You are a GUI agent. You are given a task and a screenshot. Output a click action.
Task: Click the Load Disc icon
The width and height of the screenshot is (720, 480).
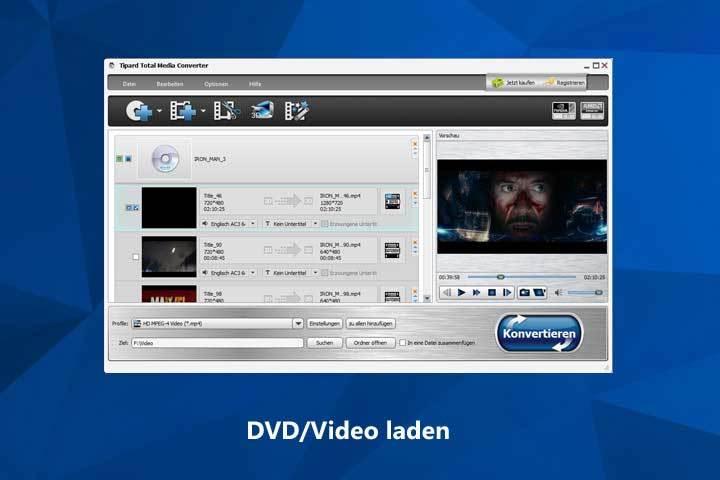(139, 110)
